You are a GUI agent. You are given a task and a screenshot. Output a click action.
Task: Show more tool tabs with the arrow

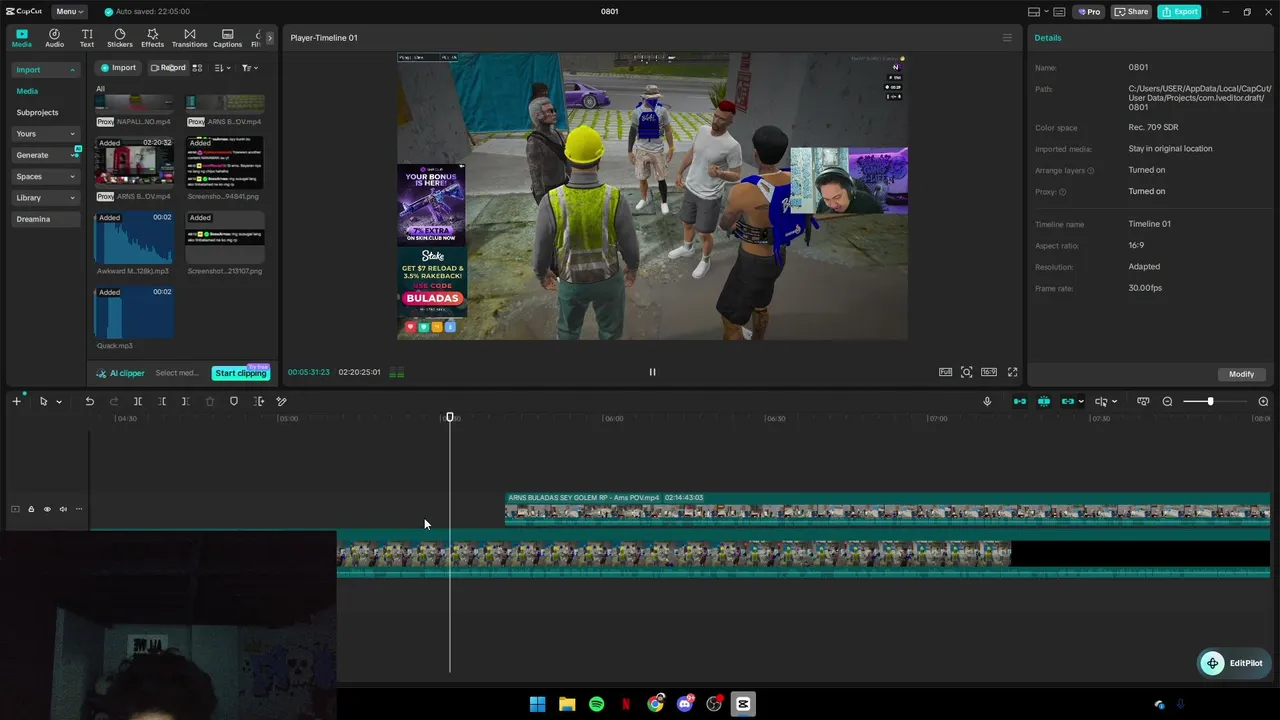[x=269, y=38]
